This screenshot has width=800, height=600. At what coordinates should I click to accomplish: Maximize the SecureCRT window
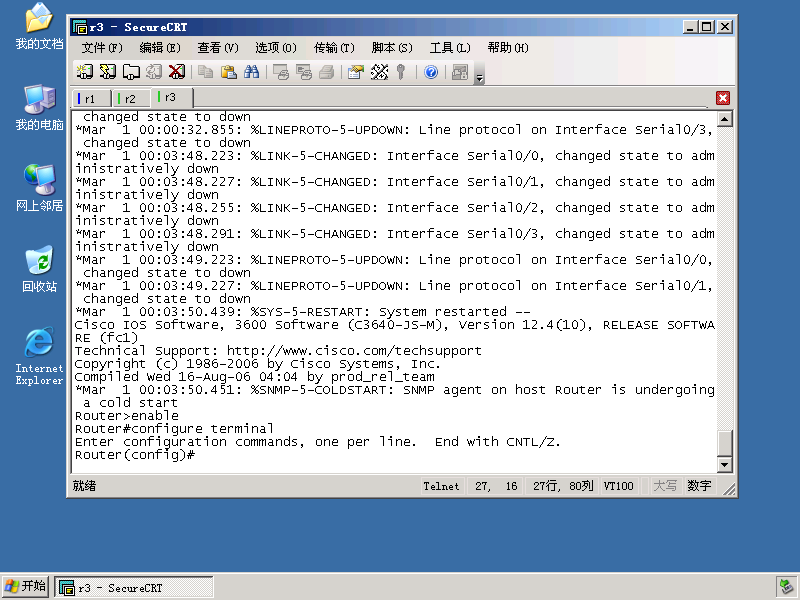point(707,27)
